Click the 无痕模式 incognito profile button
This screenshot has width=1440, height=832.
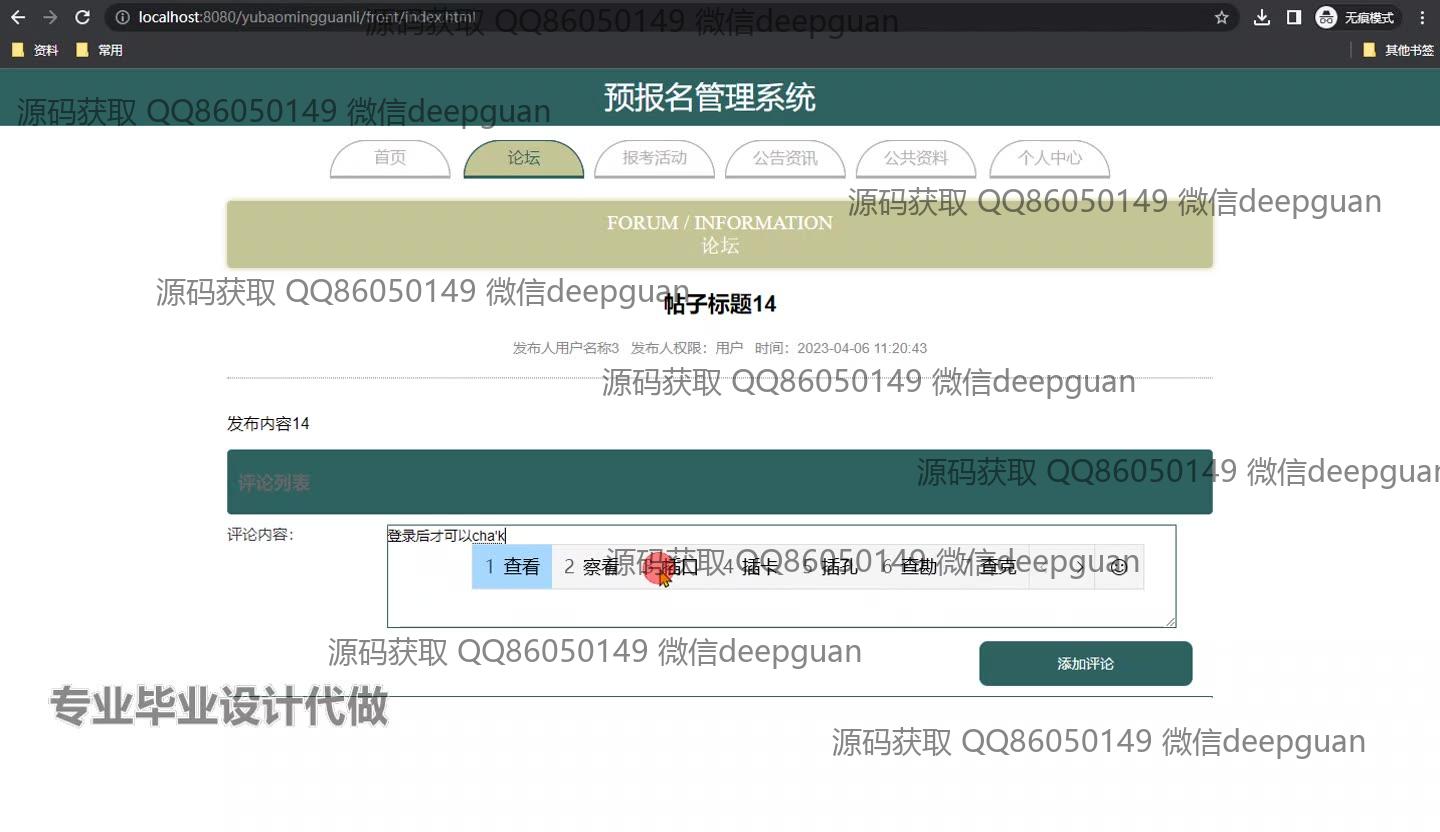point(1356,17)
